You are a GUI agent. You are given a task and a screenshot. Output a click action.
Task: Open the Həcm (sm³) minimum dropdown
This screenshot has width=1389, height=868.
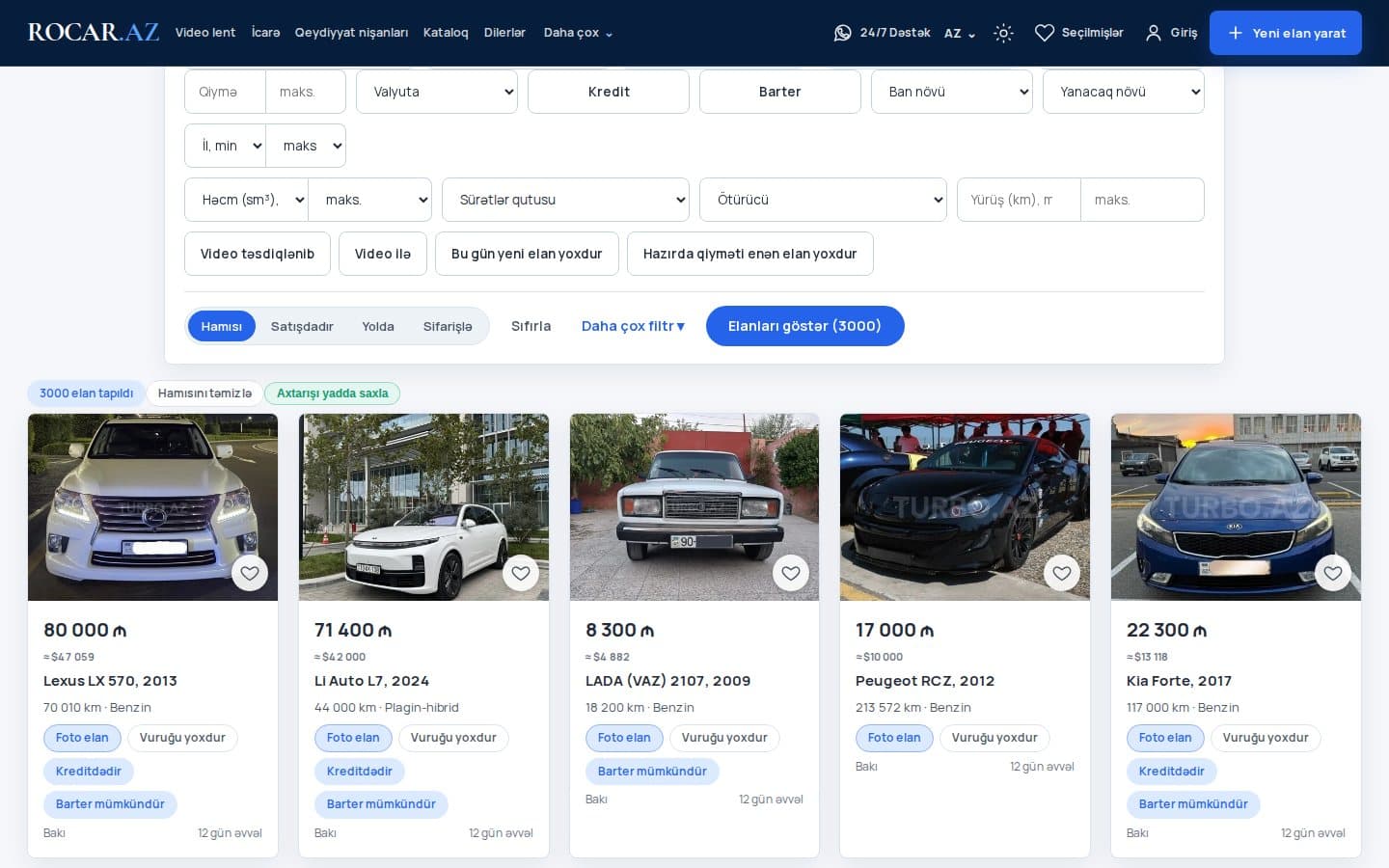[246, 200]
